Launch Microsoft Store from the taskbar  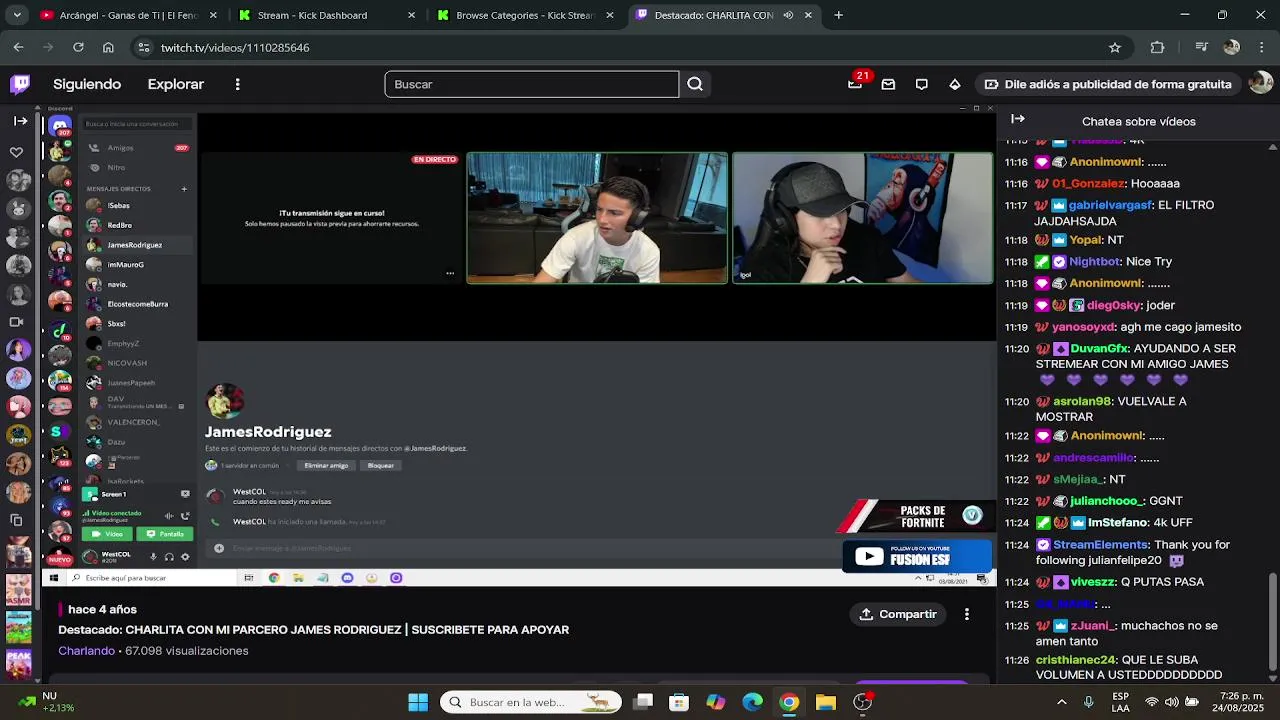tap(679, 702)
